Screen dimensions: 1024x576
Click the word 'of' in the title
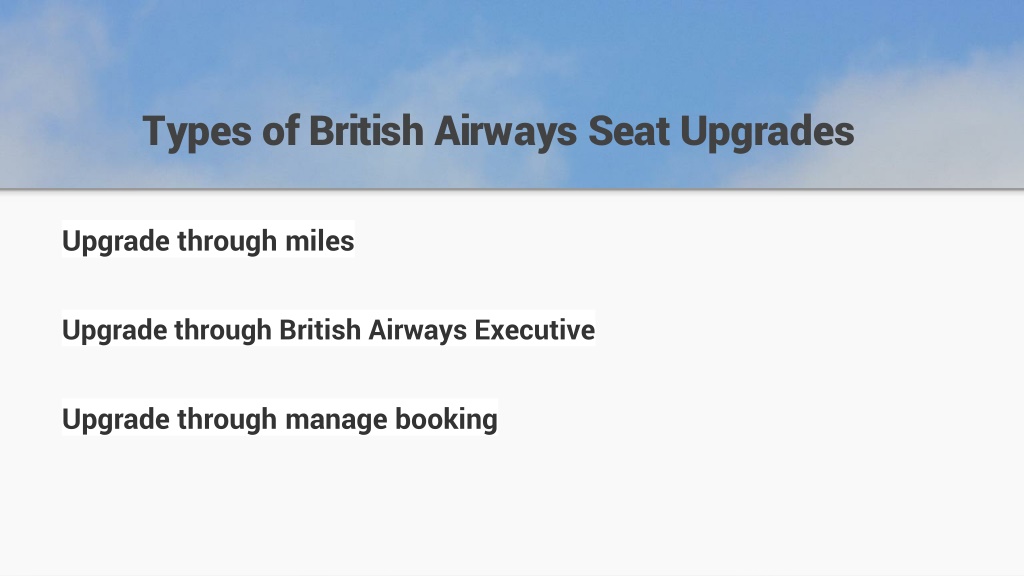(281, 131)
